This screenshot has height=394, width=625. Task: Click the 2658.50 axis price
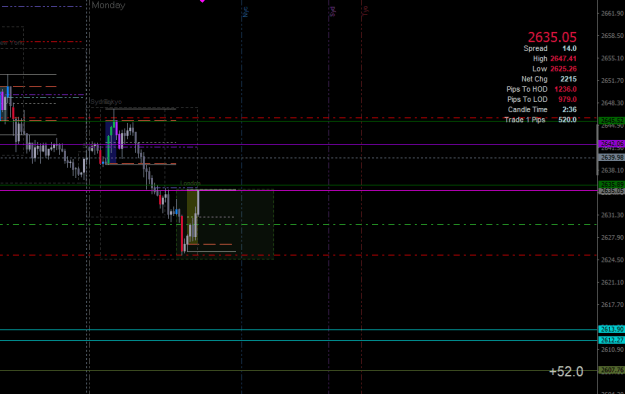pyautogui.click(x=612, y=35)
